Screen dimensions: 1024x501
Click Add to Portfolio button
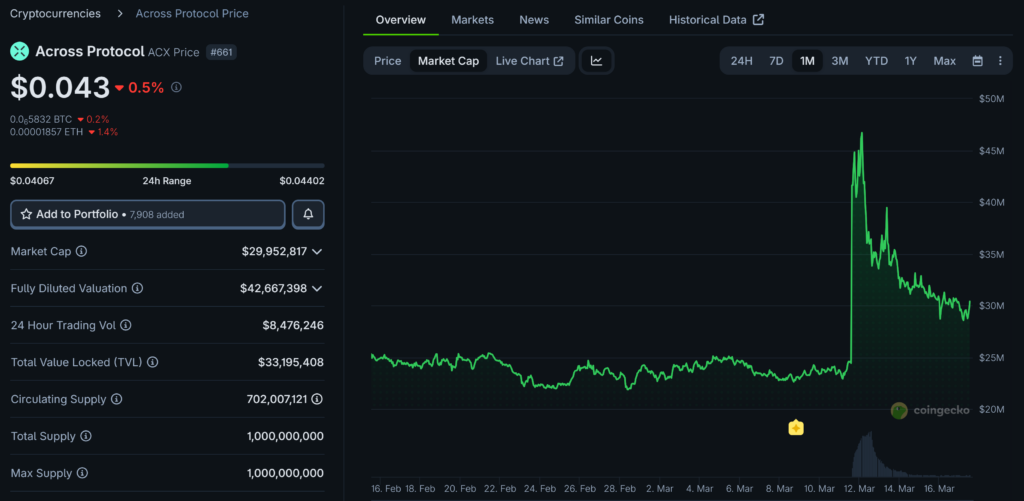click(x=148, y=214)
